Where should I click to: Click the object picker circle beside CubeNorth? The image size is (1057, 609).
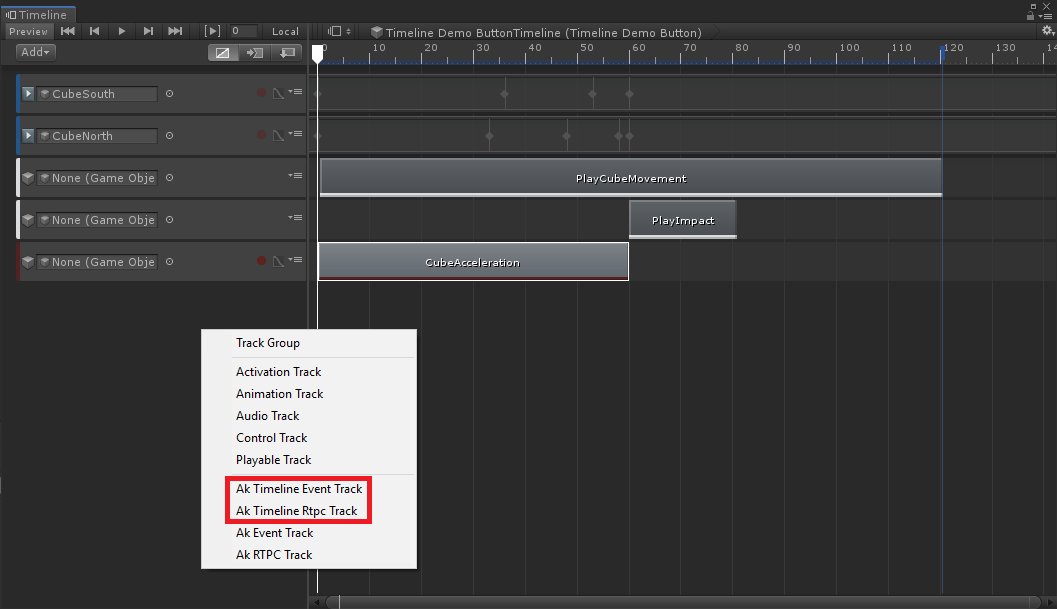click(169, 136)
